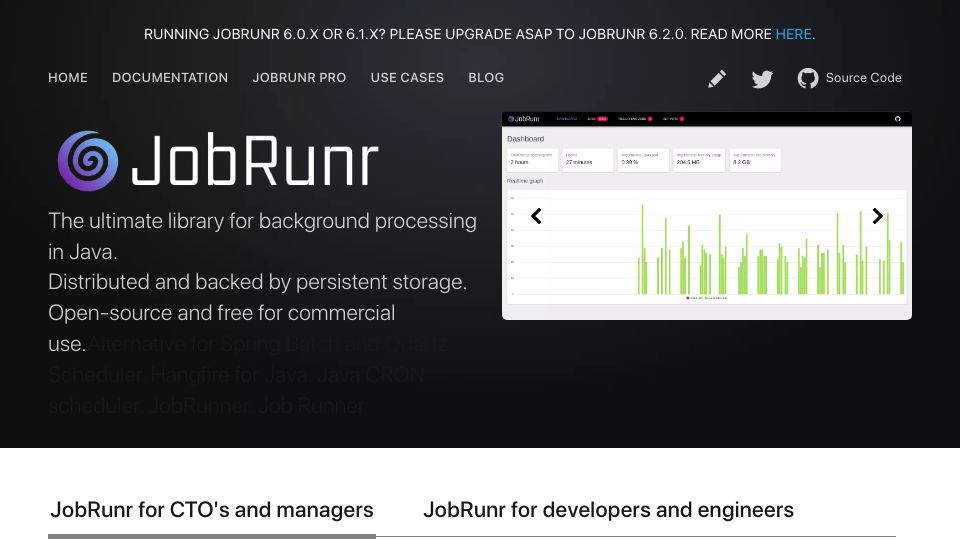Open the Twitter bird icon
The image size is (960, 540).
762,78
